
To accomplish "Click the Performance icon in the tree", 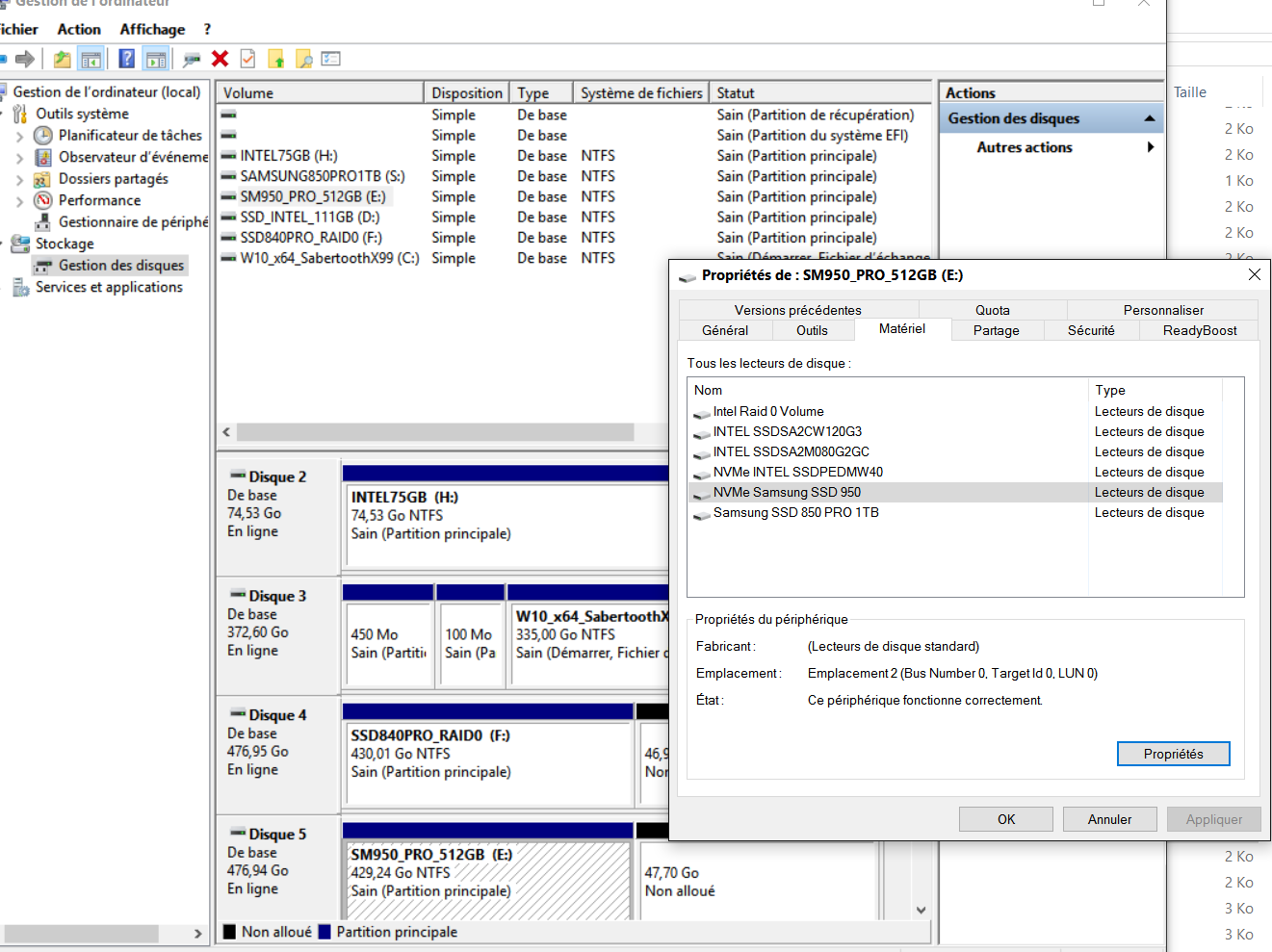I will coord(42,200).
